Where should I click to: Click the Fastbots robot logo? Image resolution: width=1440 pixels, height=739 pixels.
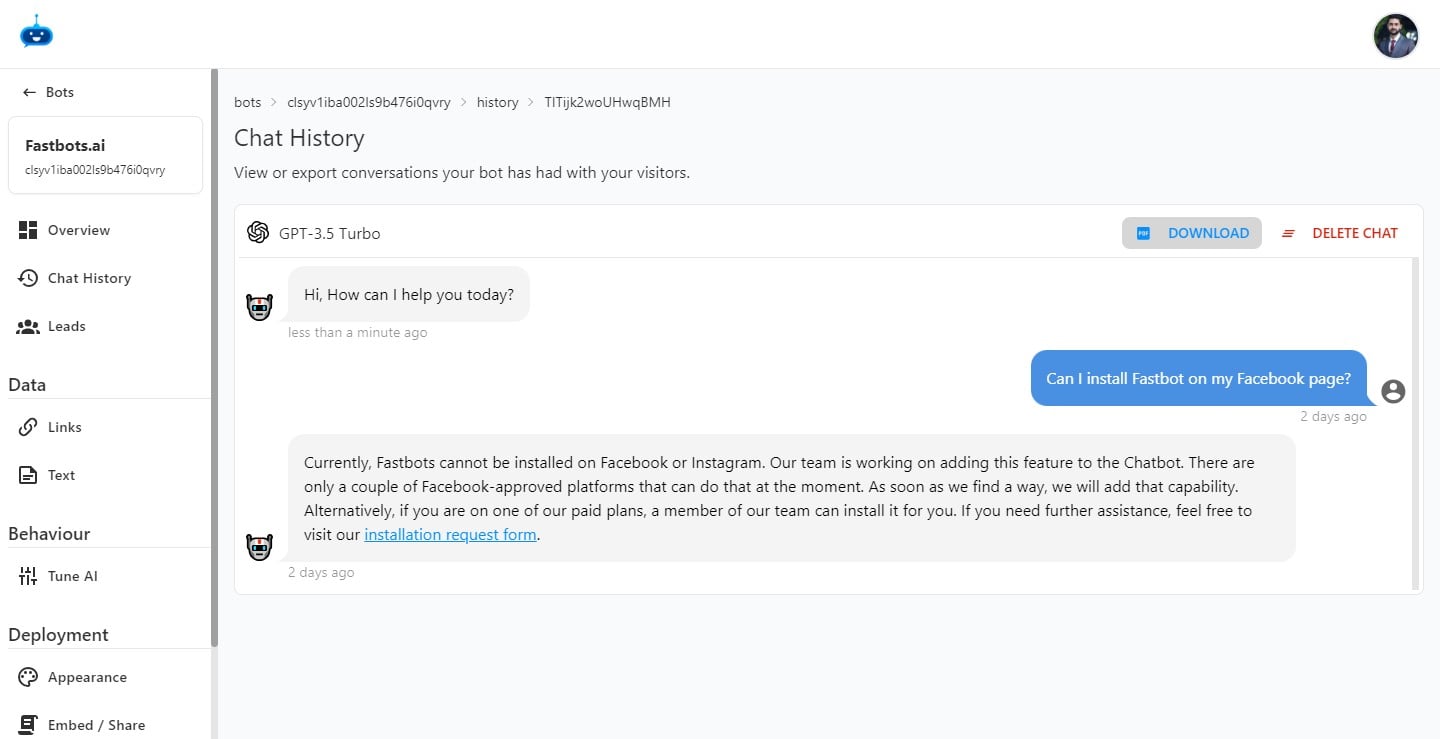tap(36, 32)
